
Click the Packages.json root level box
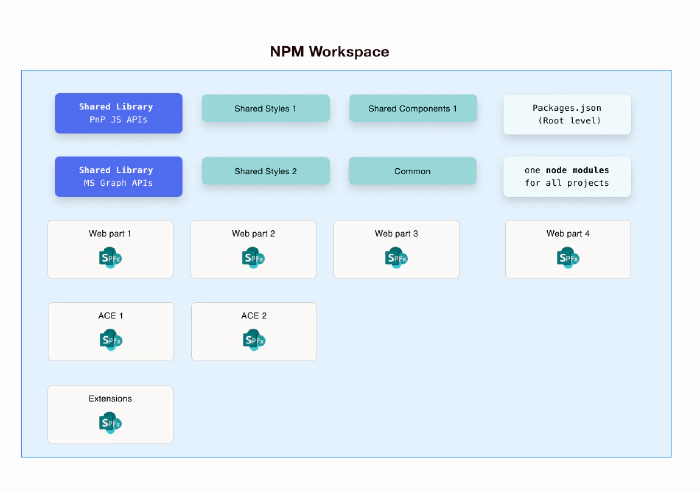coord(567,114)
